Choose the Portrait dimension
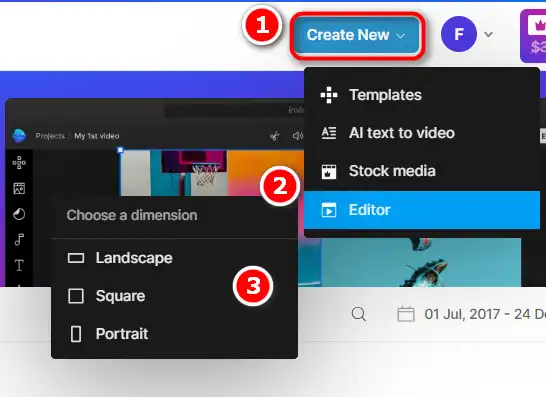The image size is (546, 397). pos(174,334)
